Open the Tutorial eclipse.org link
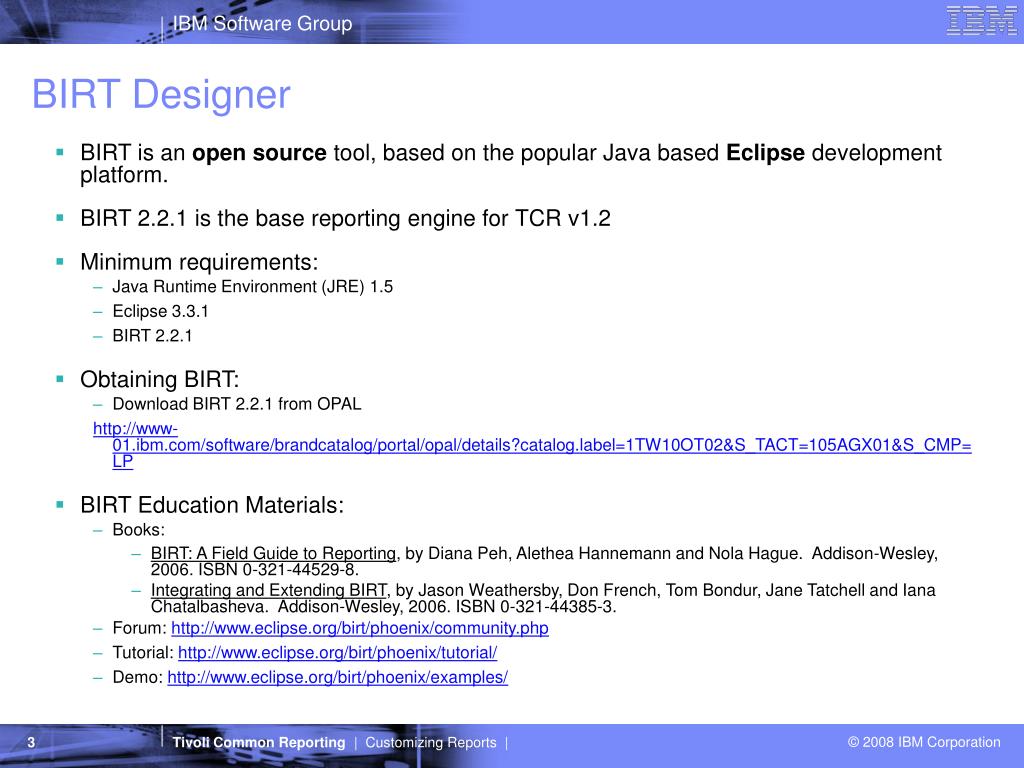Viewport: 1024px width, 768px height. [x=338, y=652]
